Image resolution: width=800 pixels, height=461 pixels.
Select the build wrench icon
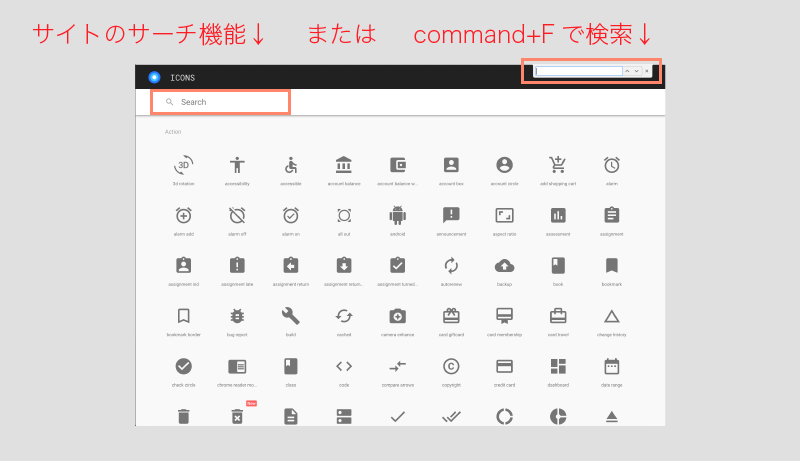click(290, 315)
